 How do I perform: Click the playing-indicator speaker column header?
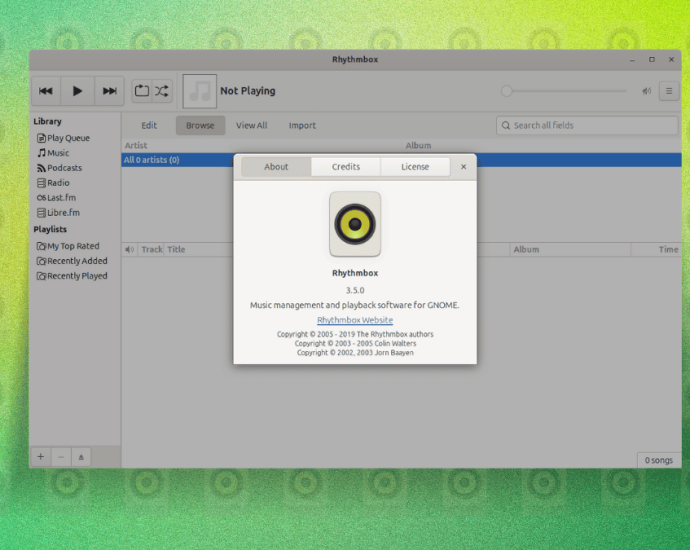pyautogui.click(x=129, y=250)
